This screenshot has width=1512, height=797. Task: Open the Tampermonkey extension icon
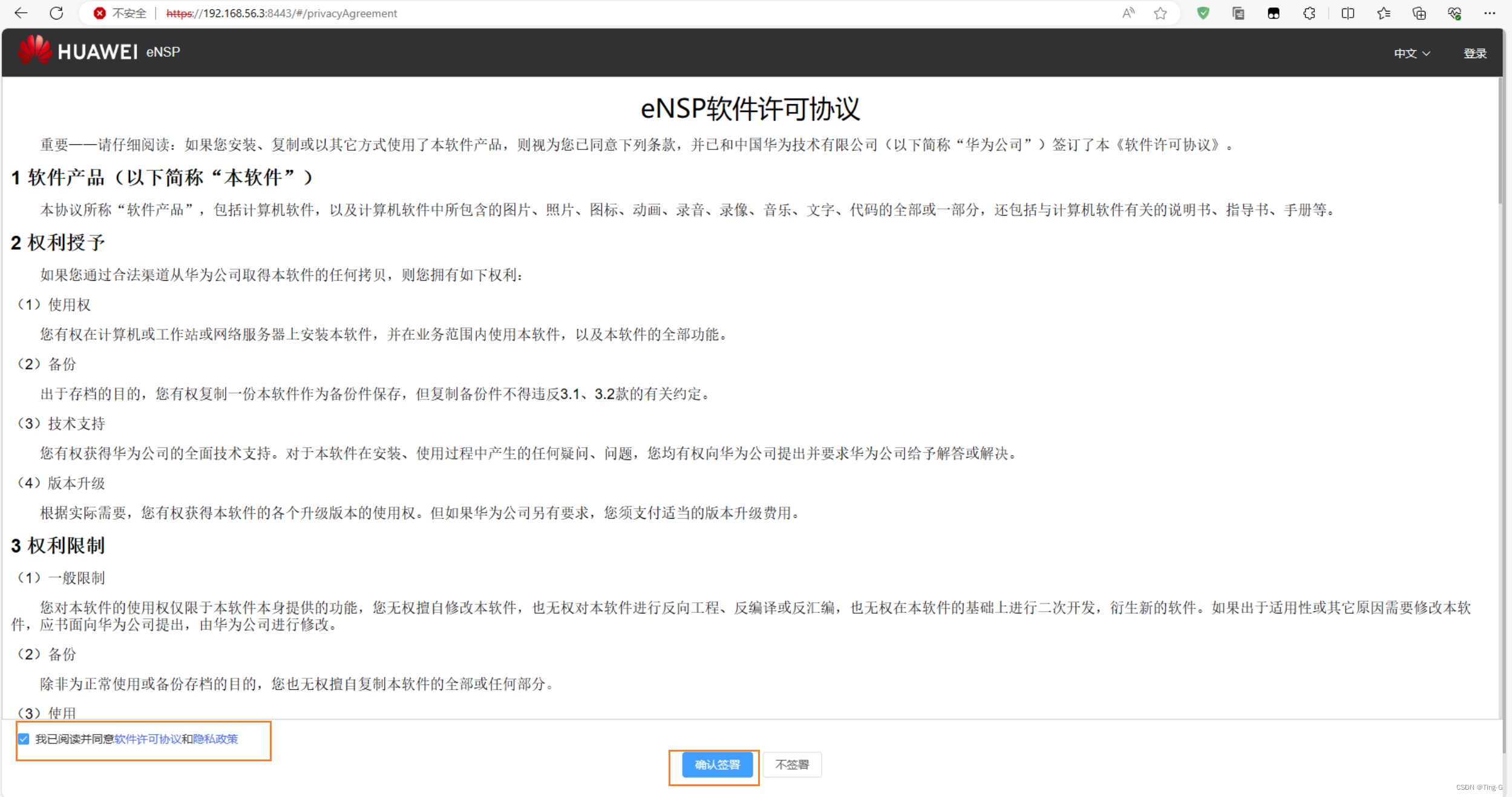click(x=1273, y=13)
